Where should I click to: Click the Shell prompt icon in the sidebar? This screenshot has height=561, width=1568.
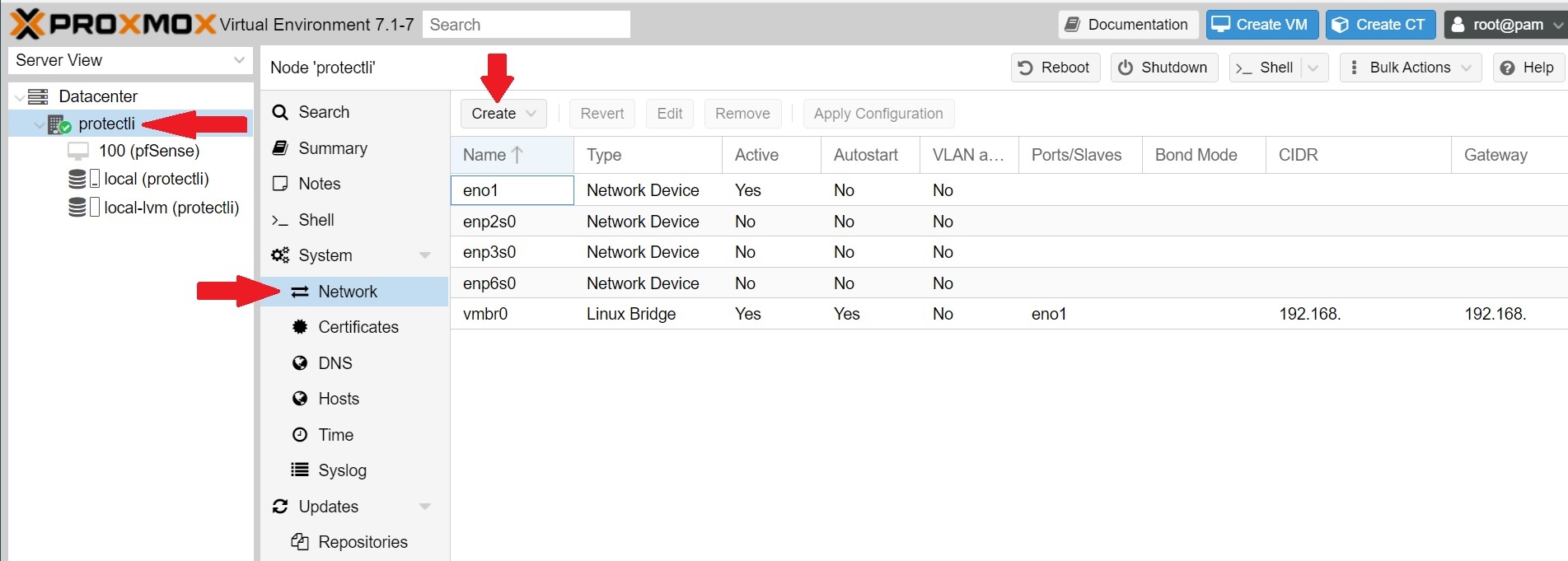tap(280, 220)
